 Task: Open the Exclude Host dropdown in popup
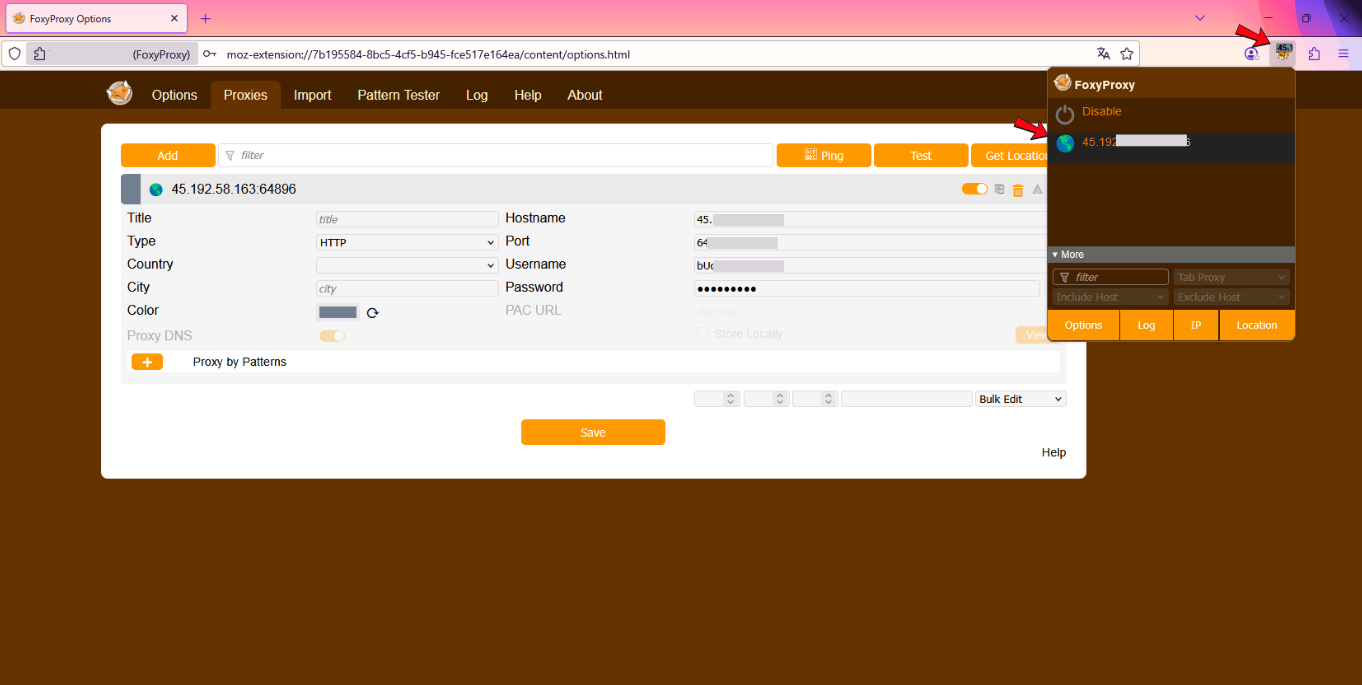(x=1231, y=297)
